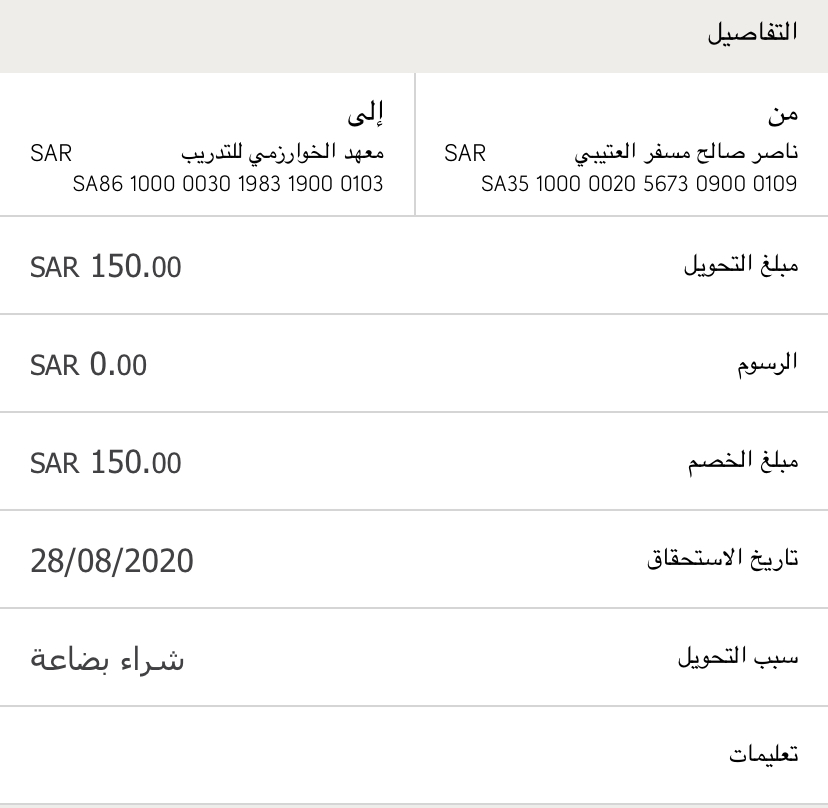Image resolution: width=828 pixels, height=808 pixels.
Task: Select the SAR 0.00 fees value
Action: pyautogui.click(x=88, y=365)
